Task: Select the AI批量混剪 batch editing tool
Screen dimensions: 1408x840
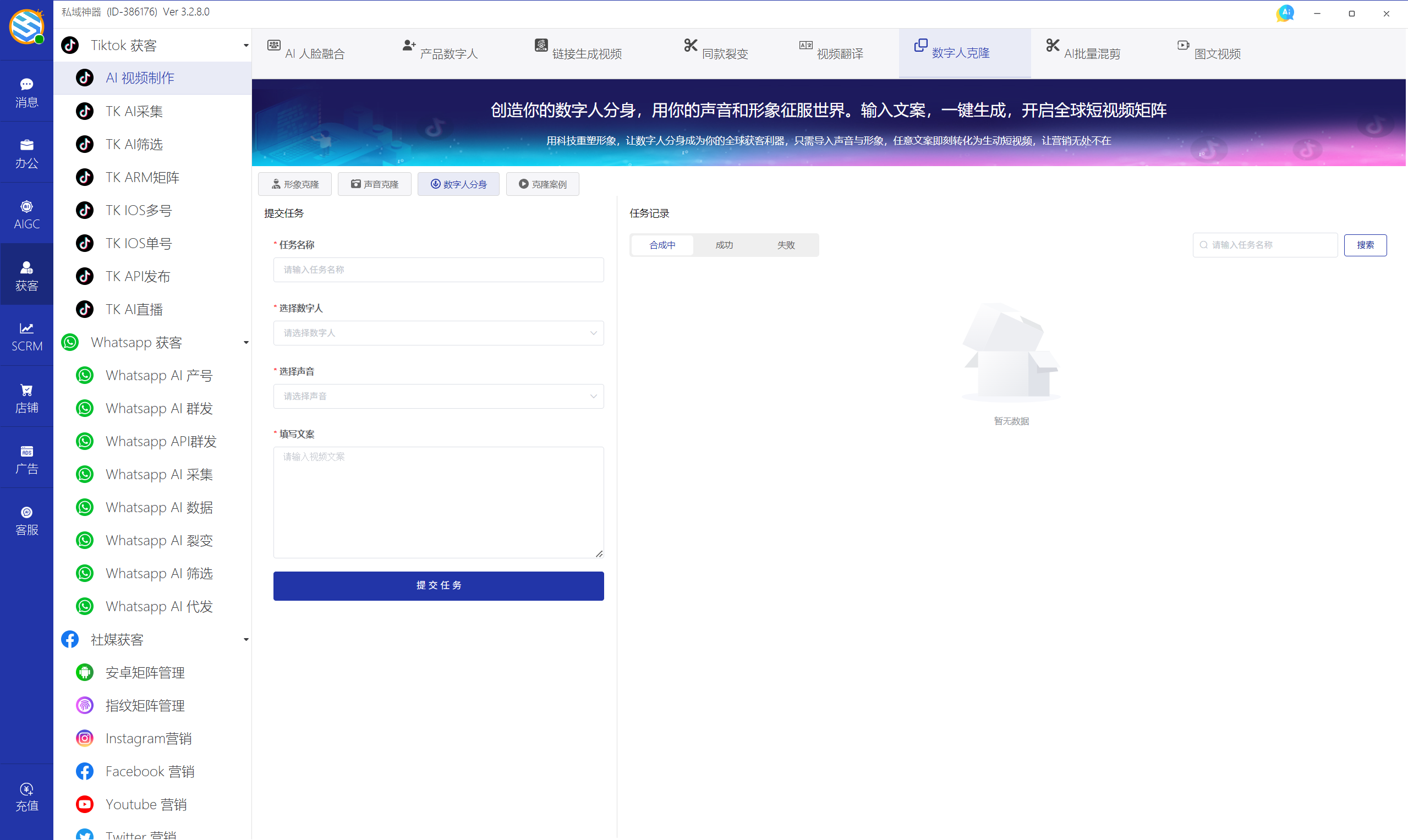Action: (1082, 52)
